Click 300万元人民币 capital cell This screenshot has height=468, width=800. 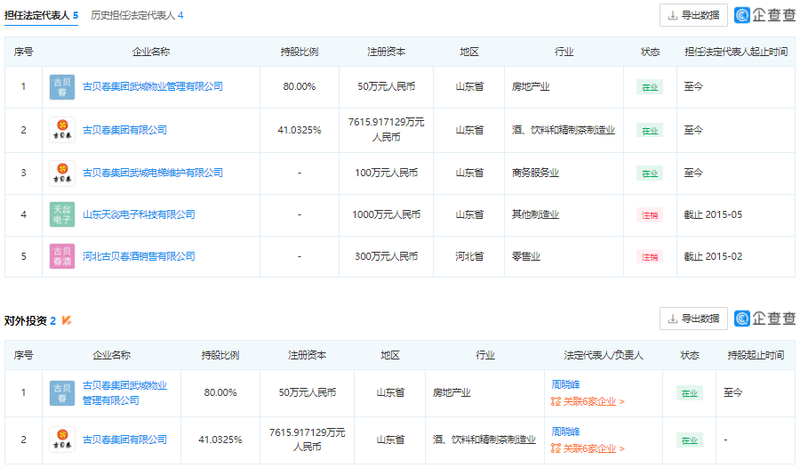[x=386, y=257]
